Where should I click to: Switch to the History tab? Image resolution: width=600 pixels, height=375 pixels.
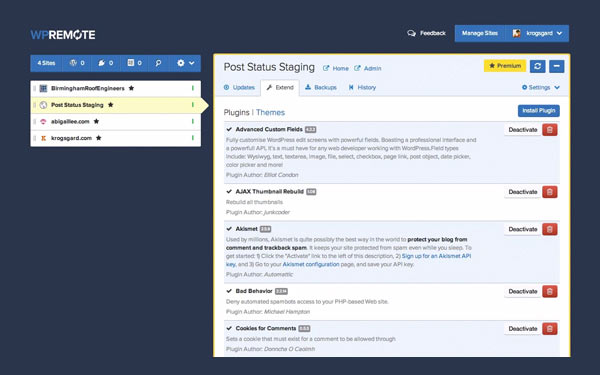click(362, 88)
